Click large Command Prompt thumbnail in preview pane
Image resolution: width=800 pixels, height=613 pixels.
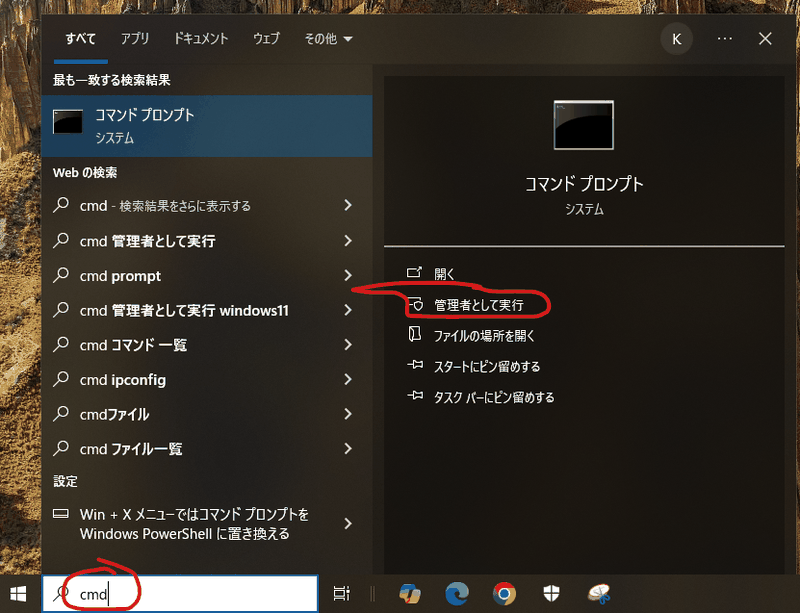(x=584, y=125)
